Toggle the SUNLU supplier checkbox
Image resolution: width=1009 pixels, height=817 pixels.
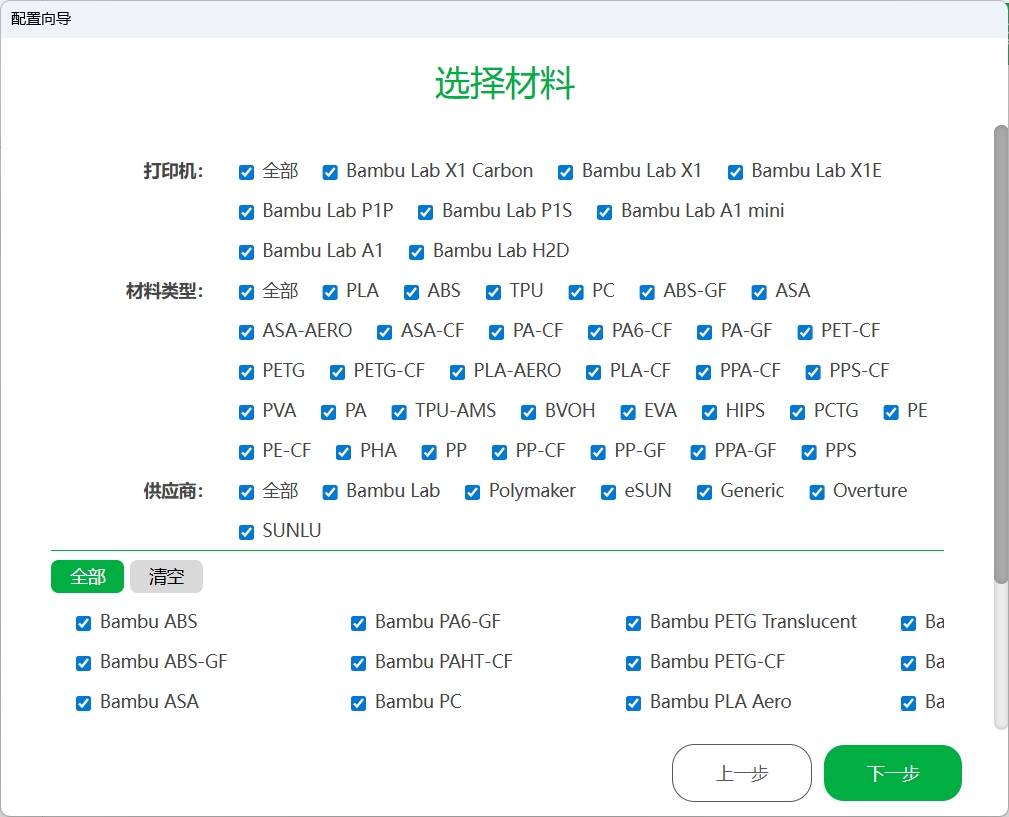(x=246, y=532)
